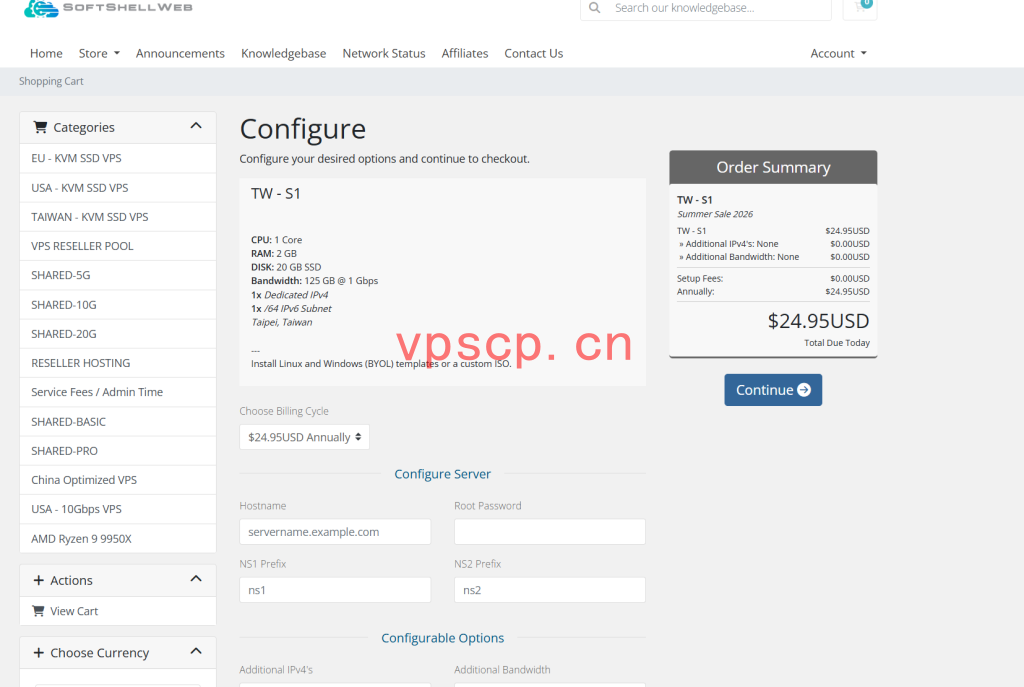Screen dimensions: 1024x687
Task: Click the Summer Sale 2026 text
Action: pyautogui.click(x=715, y=214)
